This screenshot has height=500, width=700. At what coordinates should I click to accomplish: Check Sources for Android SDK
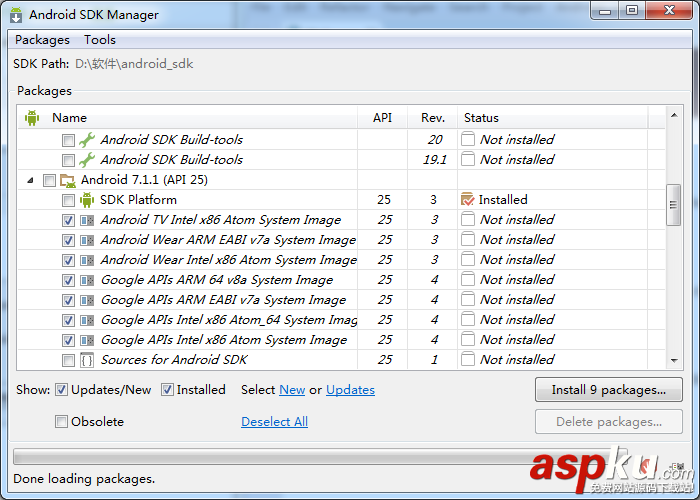(68, 360)
